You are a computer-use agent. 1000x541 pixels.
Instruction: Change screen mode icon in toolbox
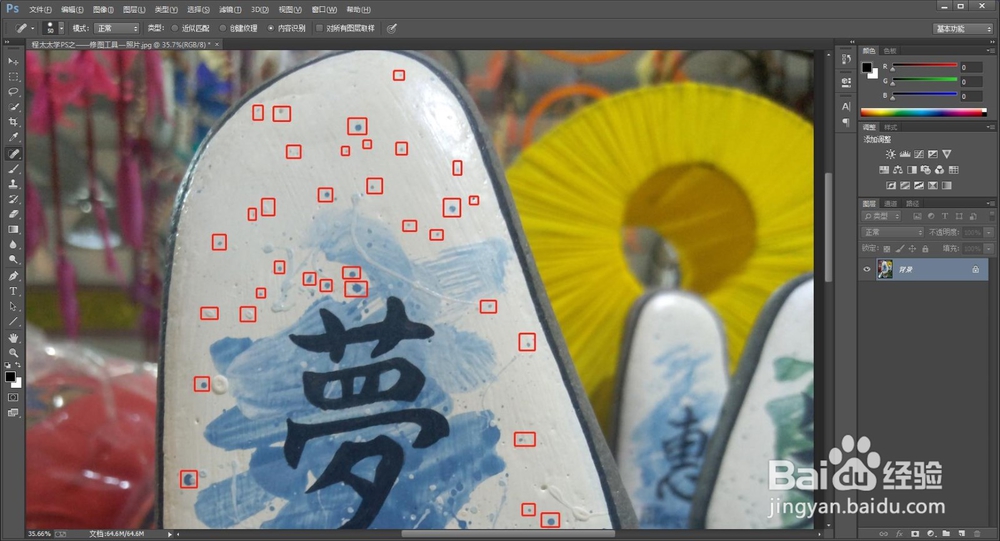(13, 413)
